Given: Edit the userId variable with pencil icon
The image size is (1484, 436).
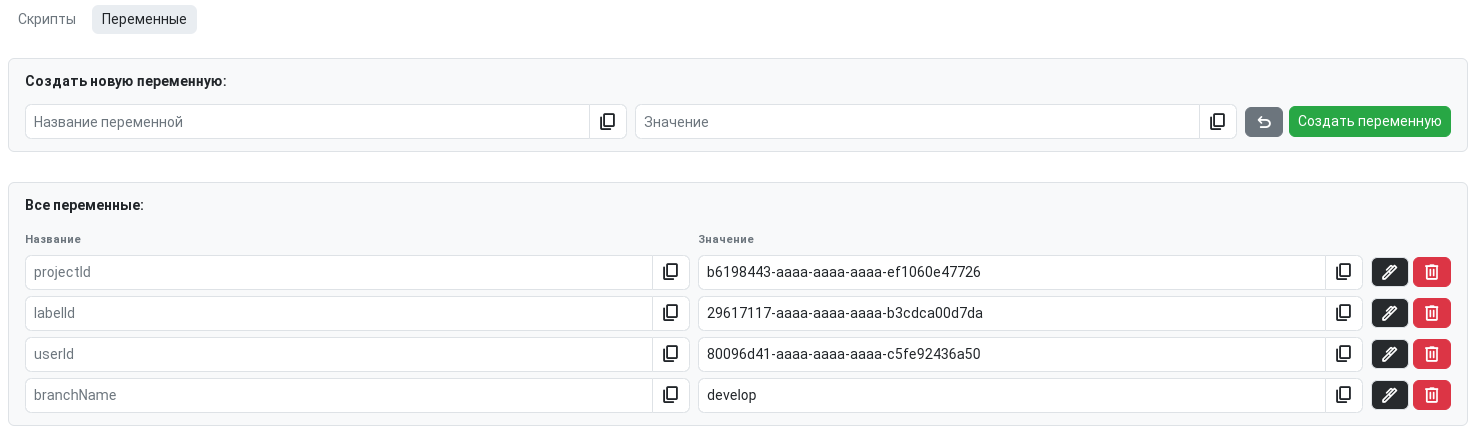Looking at the screenshot, I should (1389, 354).
